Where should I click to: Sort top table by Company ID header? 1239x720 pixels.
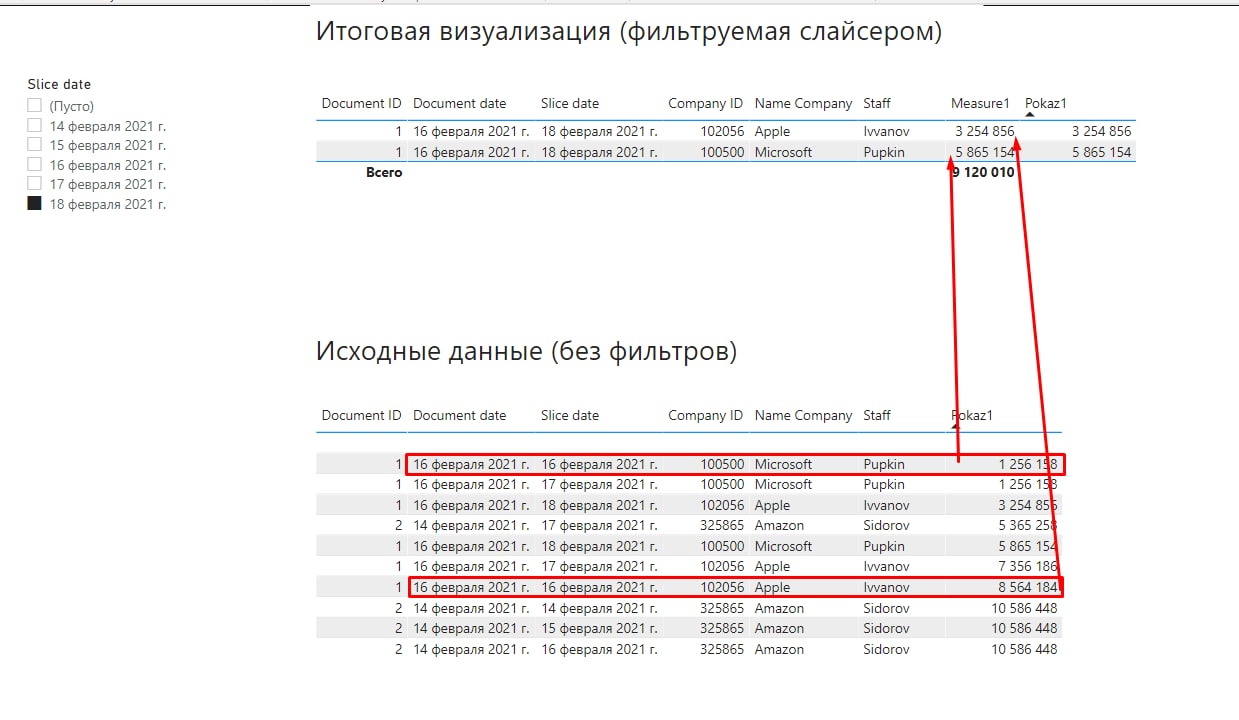pyautogui.click(x=706, y=103)
